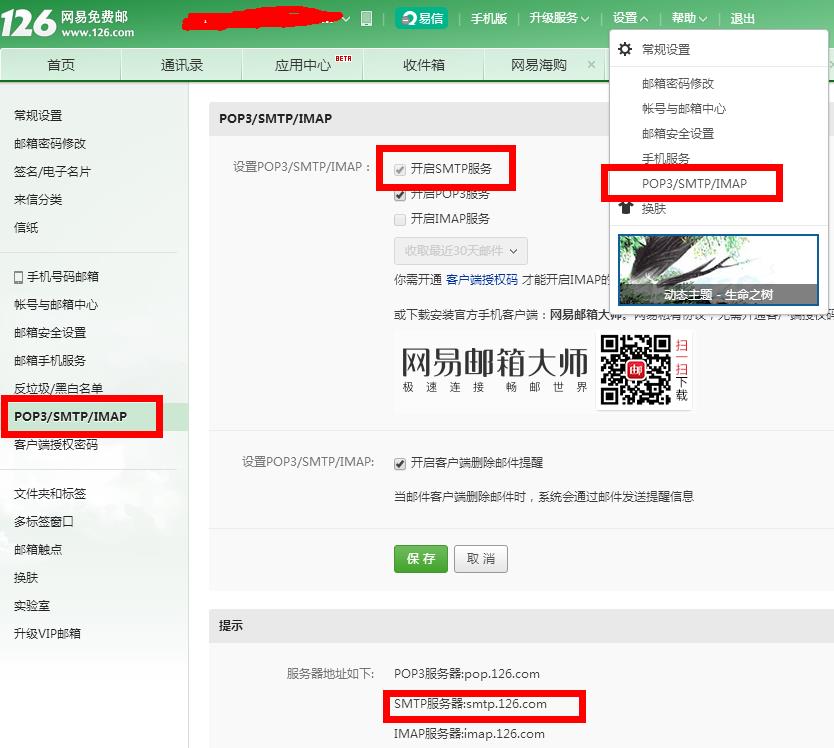
Task: Open 邮箱触点 in sidebar
Action: point(38,550)
